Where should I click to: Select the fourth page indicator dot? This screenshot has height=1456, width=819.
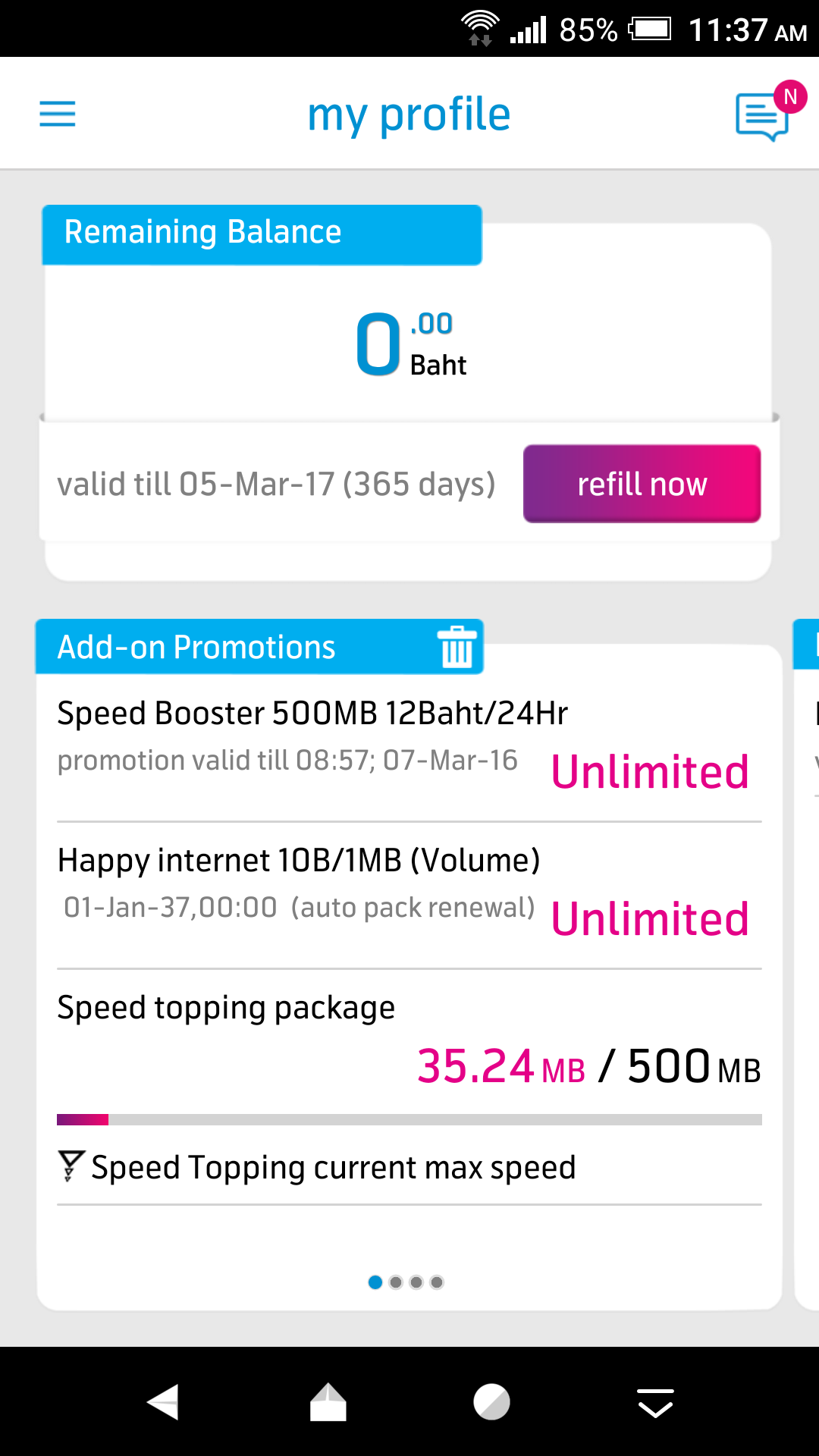(x=436, y=1282)
